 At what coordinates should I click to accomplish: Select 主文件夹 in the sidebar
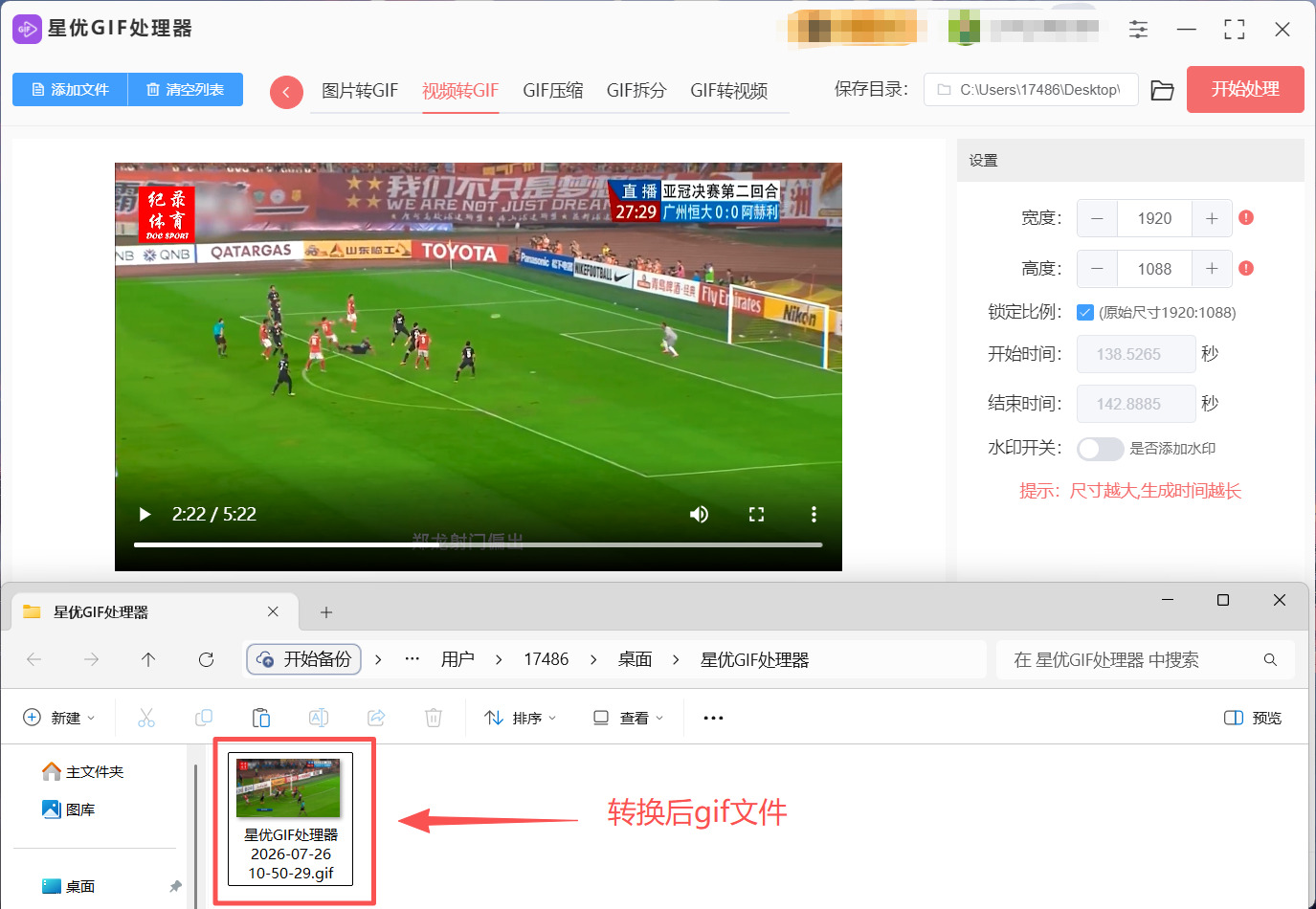pyautogui.click(x=82, y=771)
